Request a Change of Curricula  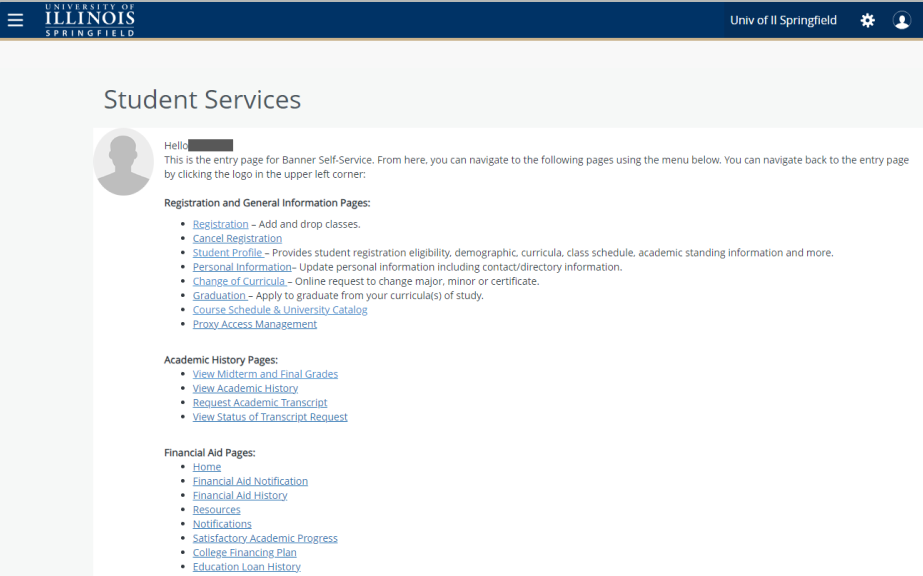(238, 281)
